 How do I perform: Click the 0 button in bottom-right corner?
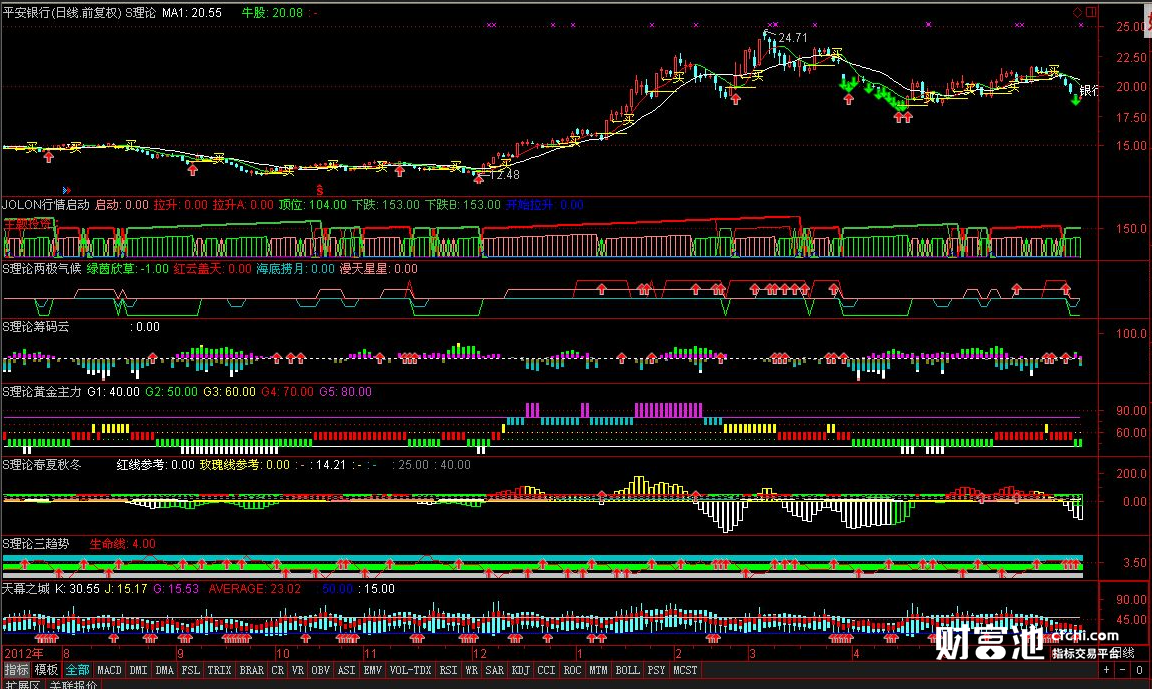click(1139, 670)
